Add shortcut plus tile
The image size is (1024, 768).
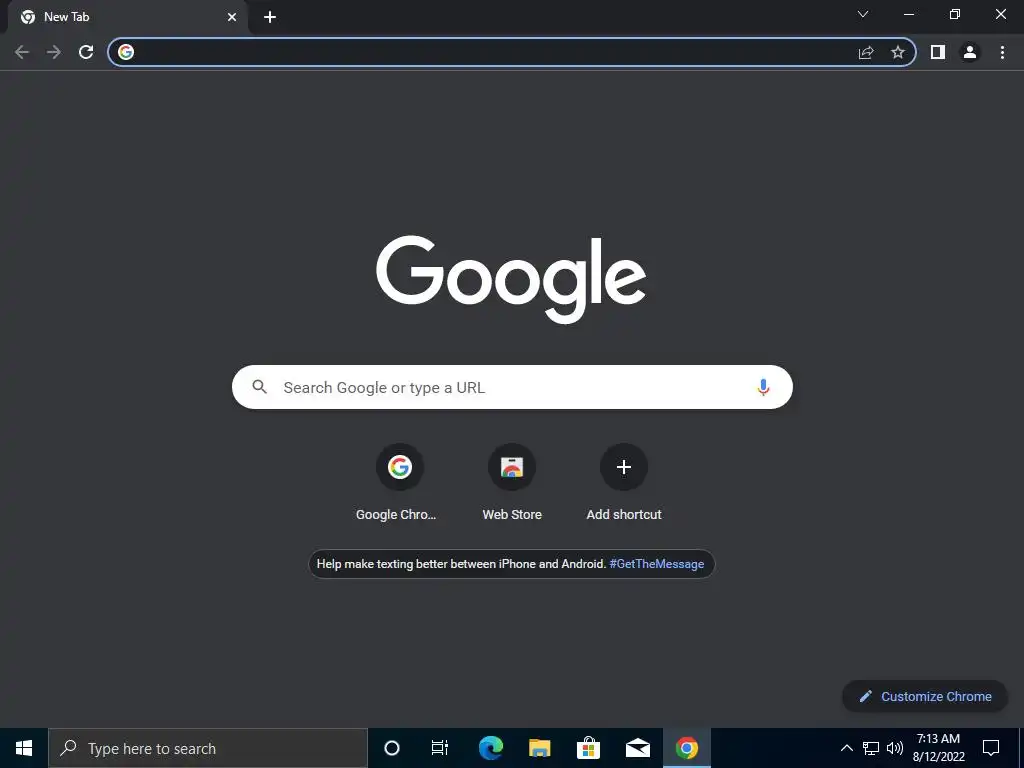point(624,483)
